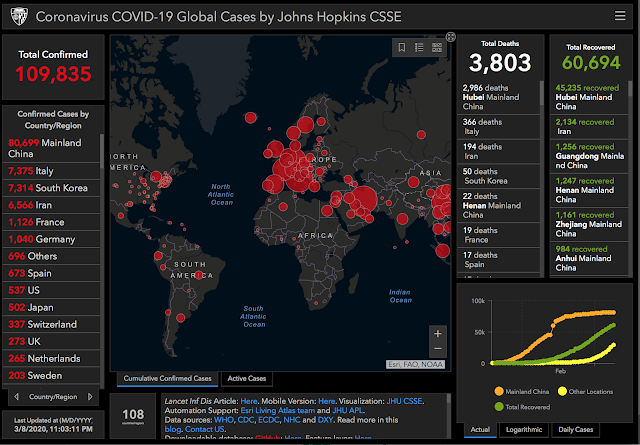Open Esri, FAO, NOAA attribution

click(415, 364)
